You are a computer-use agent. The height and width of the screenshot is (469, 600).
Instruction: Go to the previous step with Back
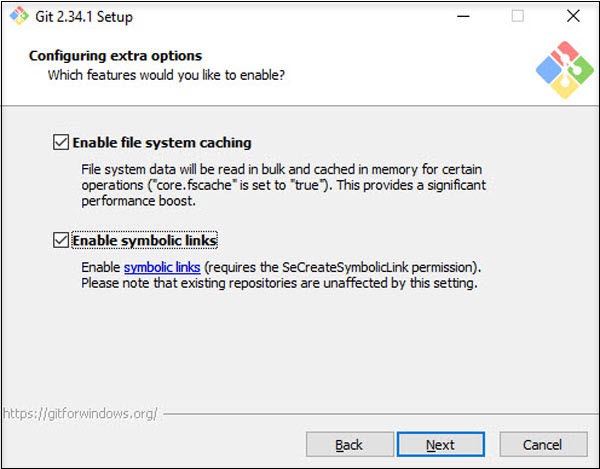349,444
